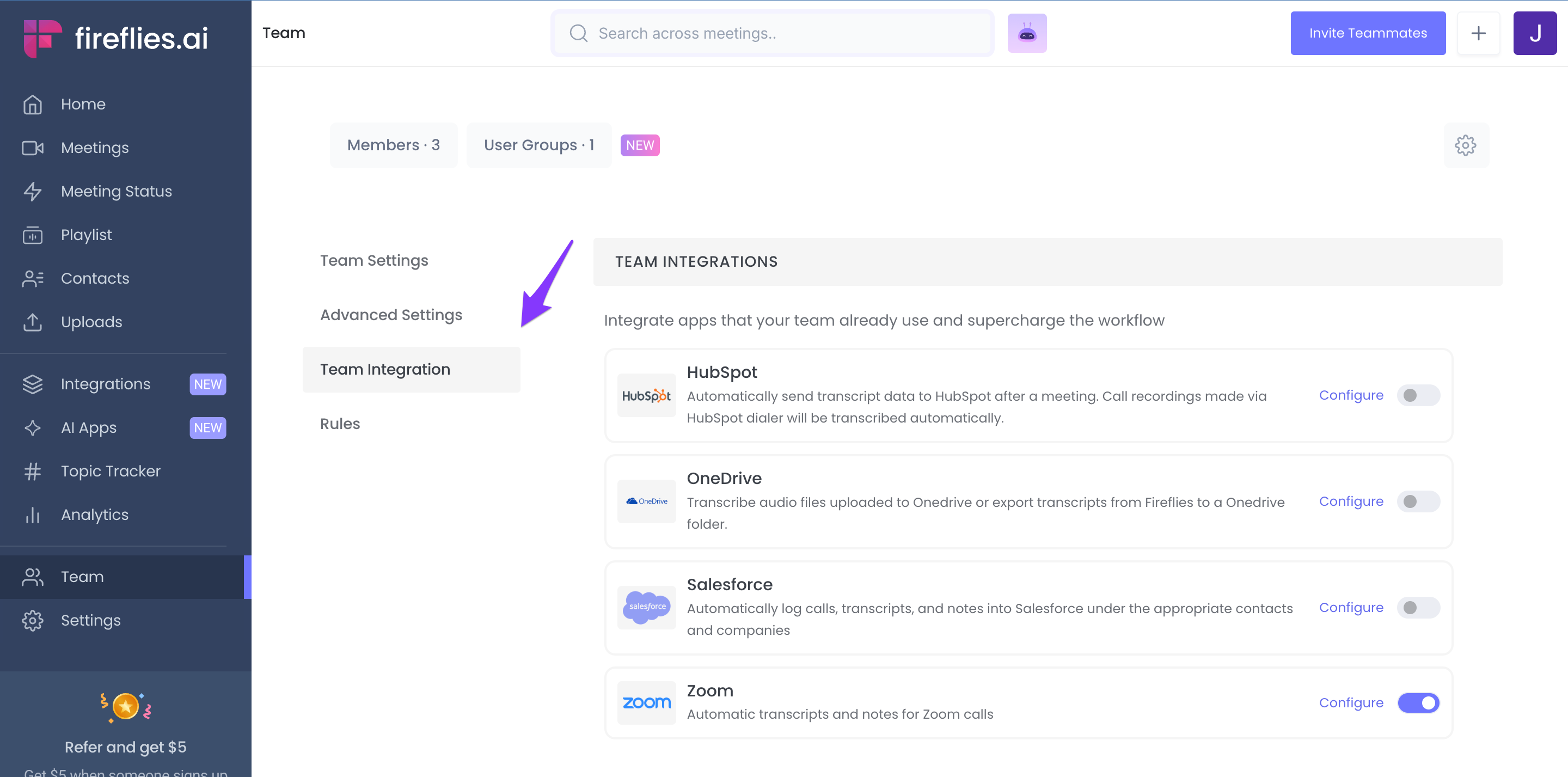1568x777 pixels.
Task: Click the OneDrive logo
Action: pyautogui.click(x=646, y=501)
